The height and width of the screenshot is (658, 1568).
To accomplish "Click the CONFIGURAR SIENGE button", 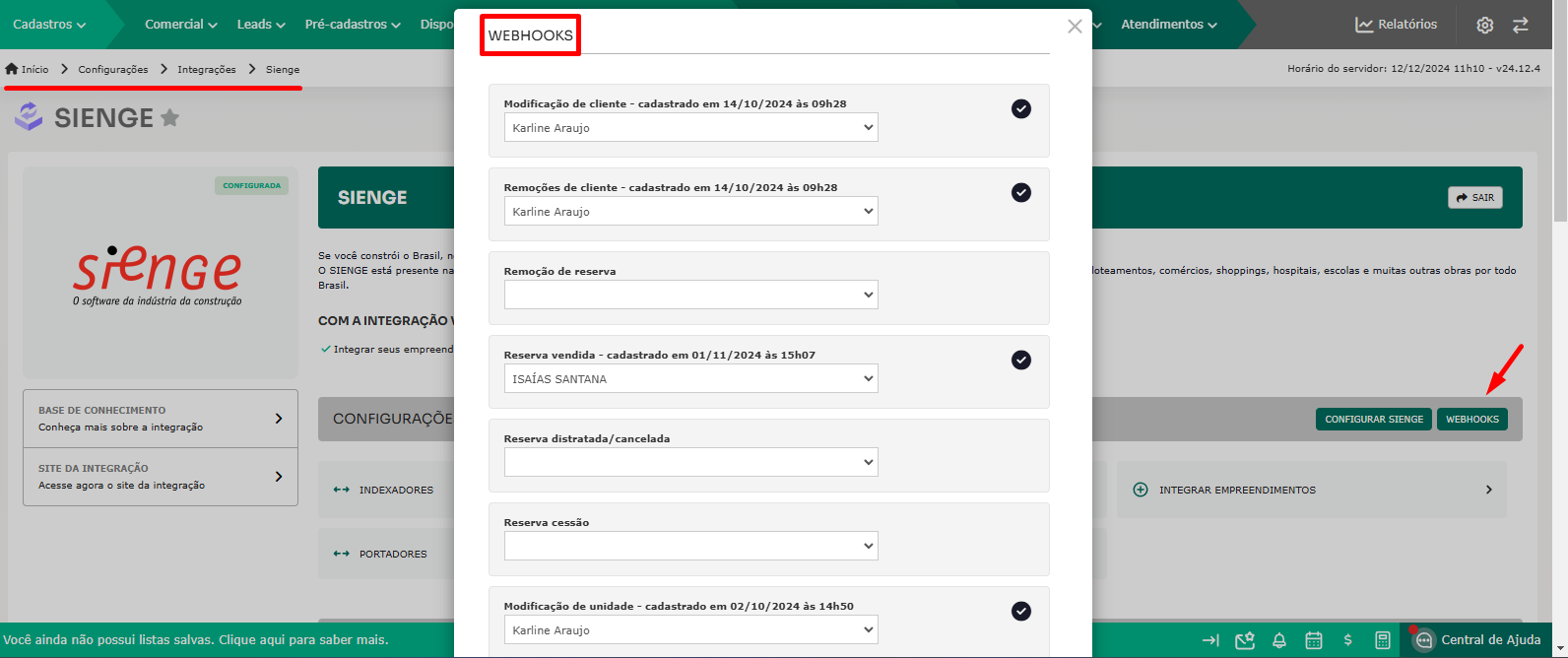I will click(1374, 419).
